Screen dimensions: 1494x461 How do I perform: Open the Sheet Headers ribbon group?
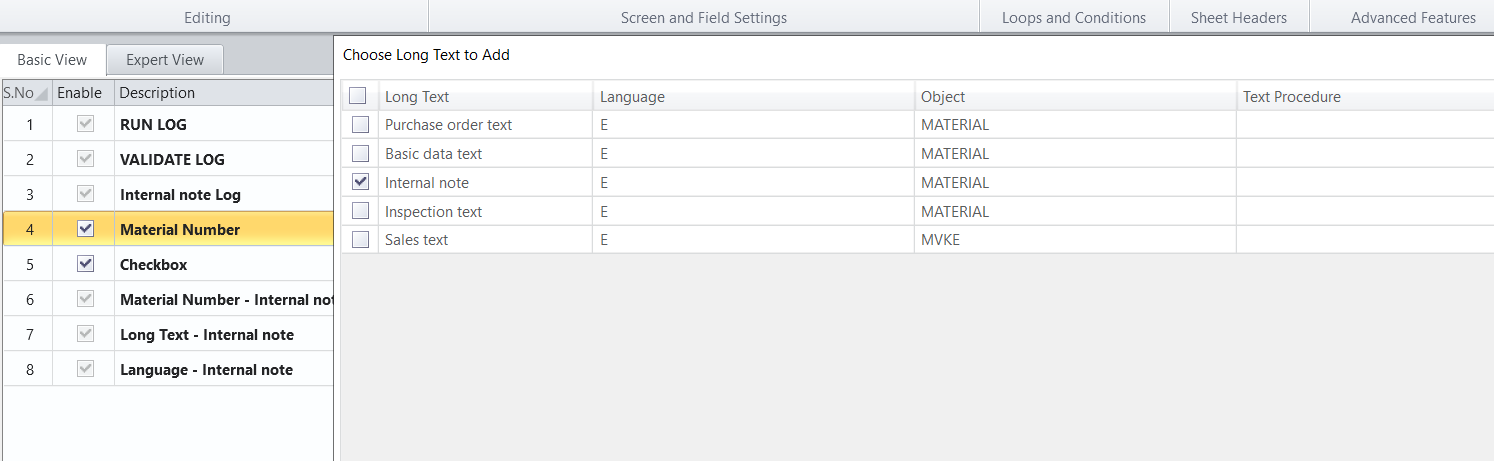(1239, 17)
